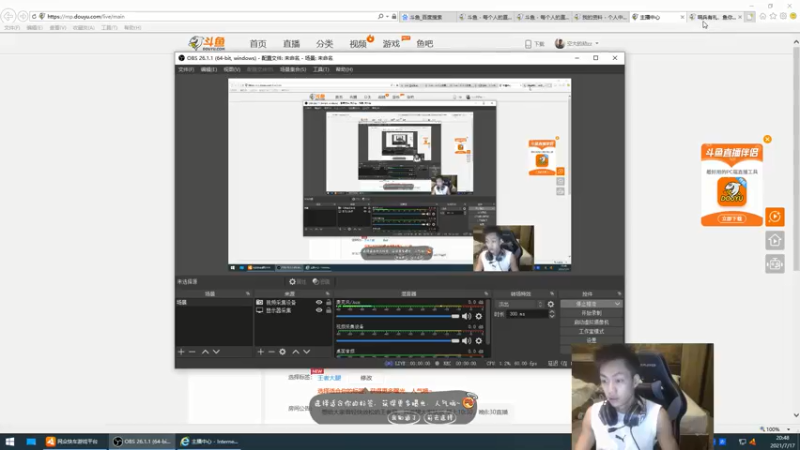Move scene down in OBS 场景 panel
Screen dimensions: 800x450
pos(216,352)
